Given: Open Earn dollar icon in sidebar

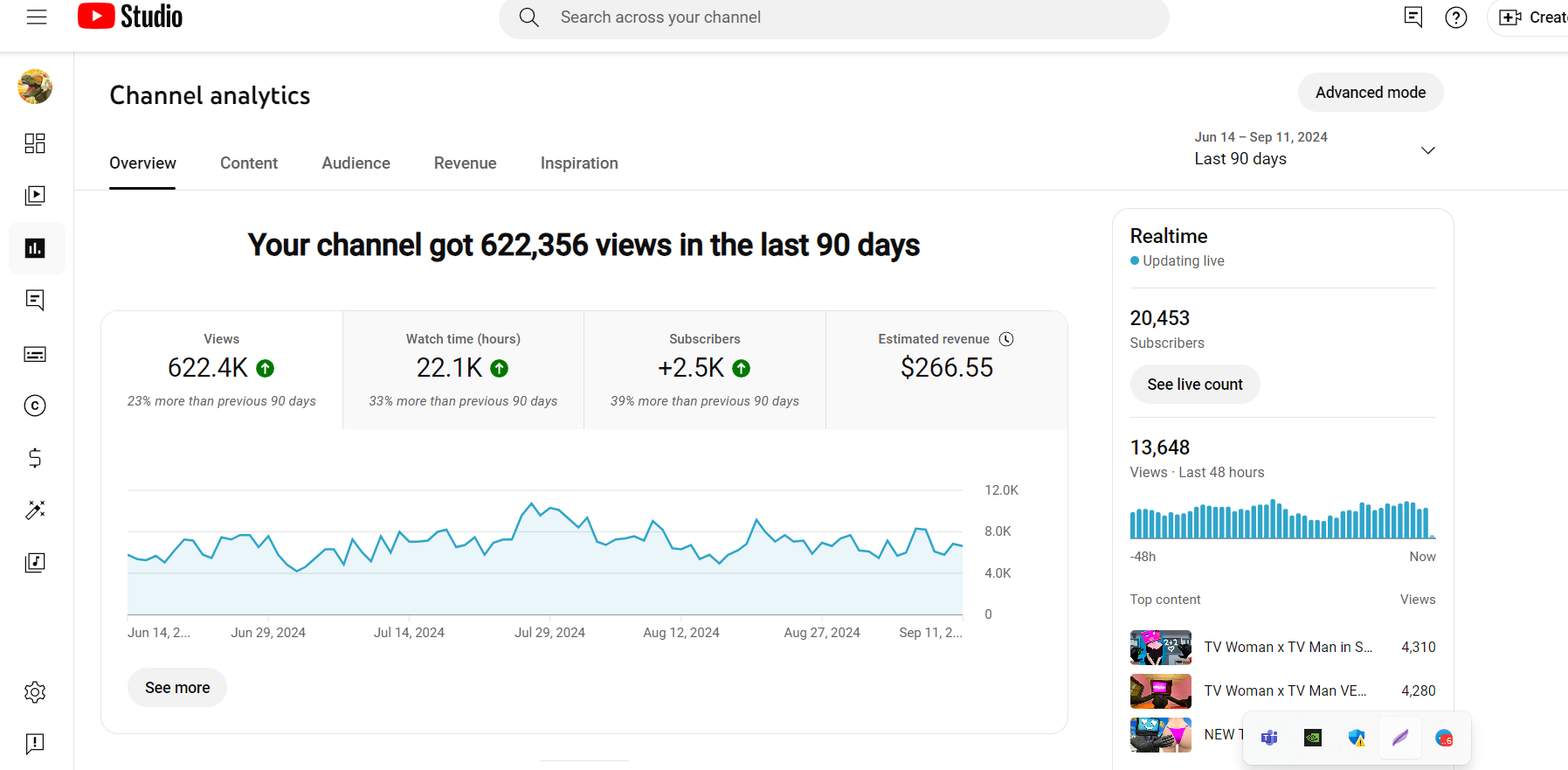Looking at the screenshot, I should 35,458.
